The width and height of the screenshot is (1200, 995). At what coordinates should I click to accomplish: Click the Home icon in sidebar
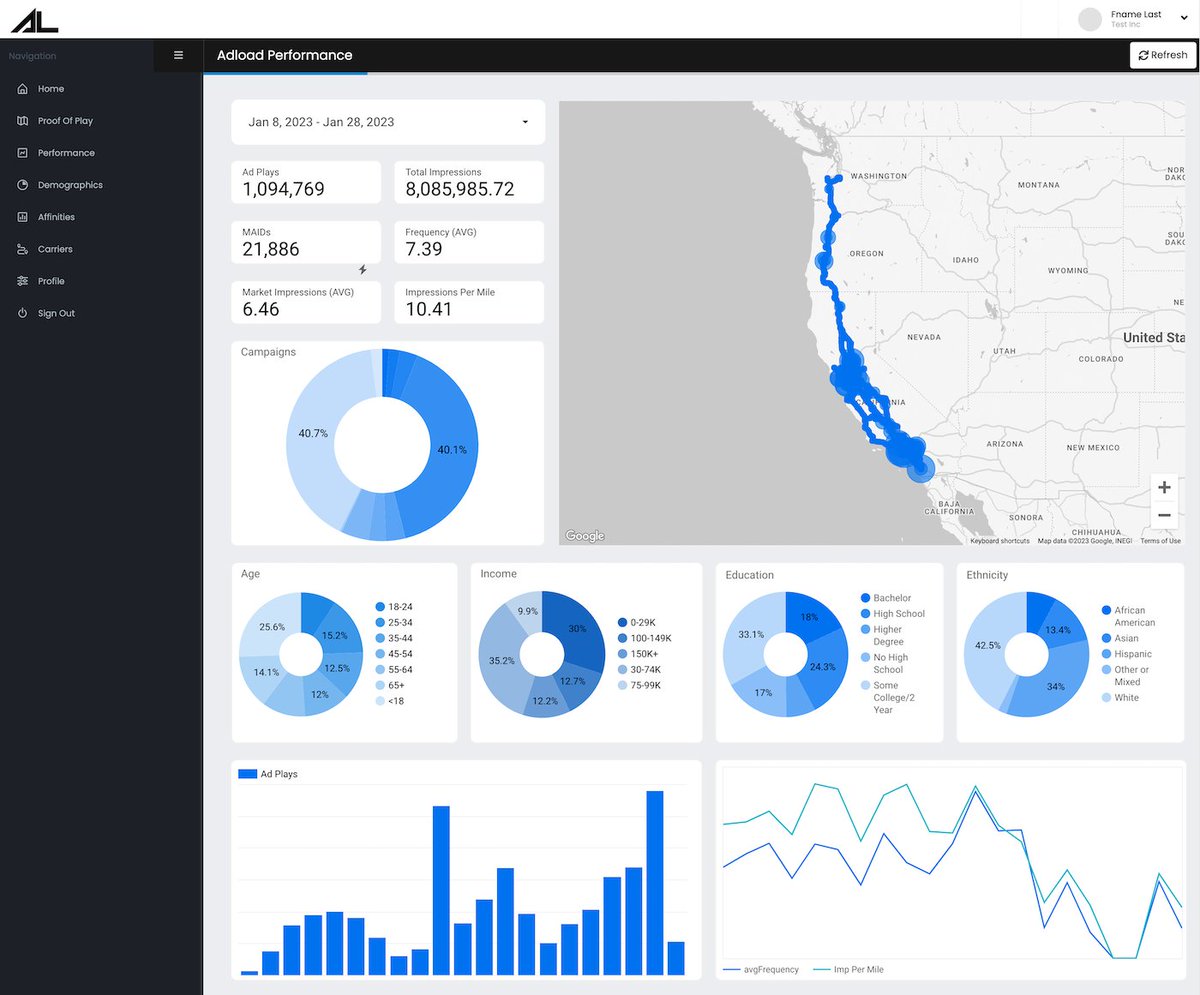tap(22, 89)
